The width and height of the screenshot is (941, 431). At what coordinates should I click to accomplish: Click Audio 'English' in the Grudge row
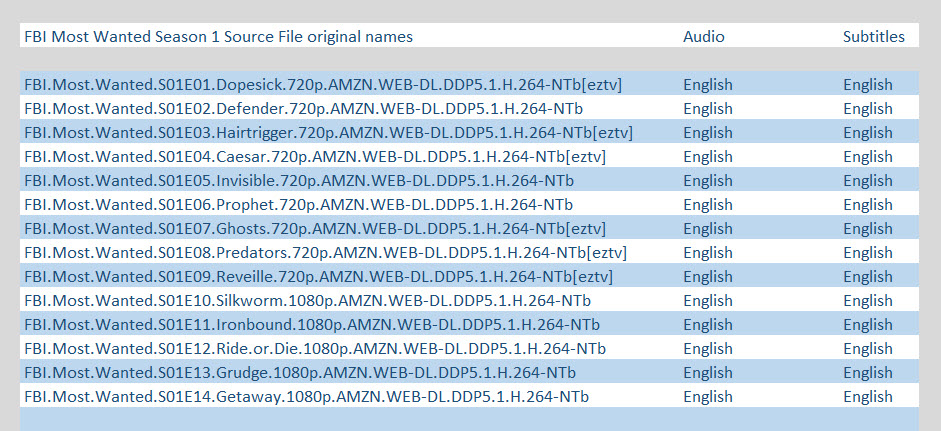708,373
